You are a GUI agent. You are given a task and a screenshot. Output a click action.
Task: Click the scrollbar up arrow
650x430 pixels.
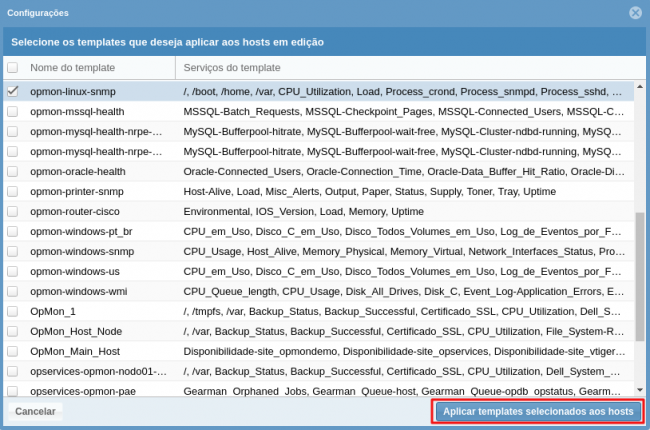(x=640, y=87)
